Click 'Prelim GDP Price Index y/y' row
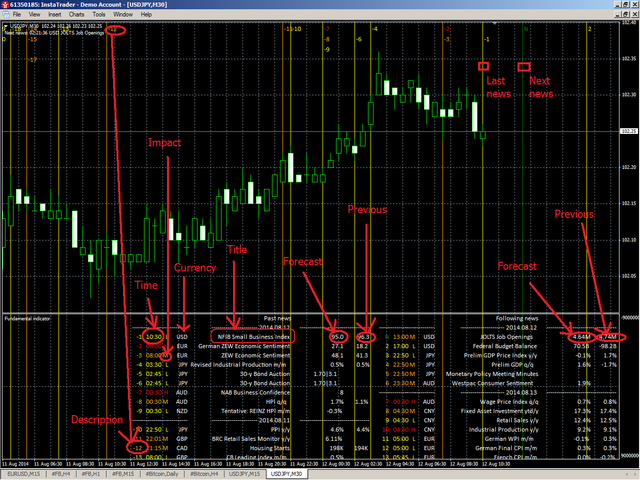Viewport: 640px width, 480px height. [x=501, y=355]
